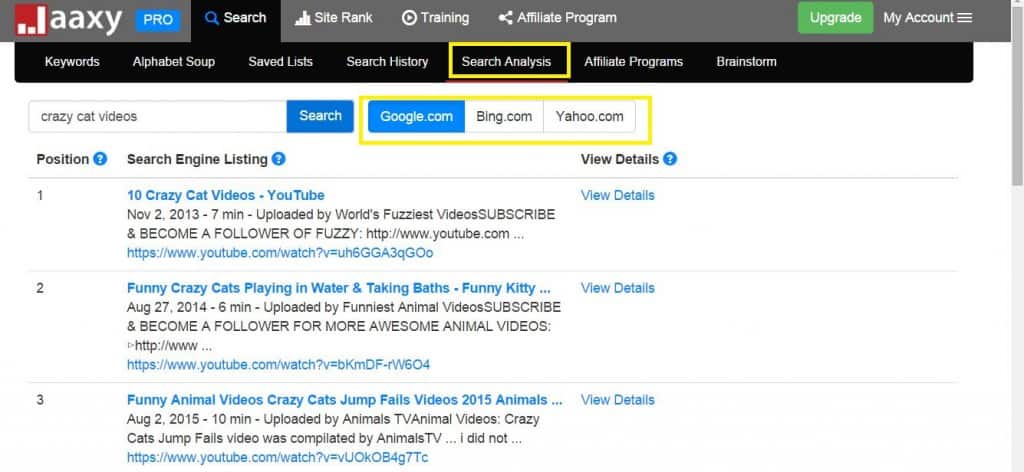Open the Search top menu
This screenshot has height=472, width=1024.
click(x=236, y=20)
